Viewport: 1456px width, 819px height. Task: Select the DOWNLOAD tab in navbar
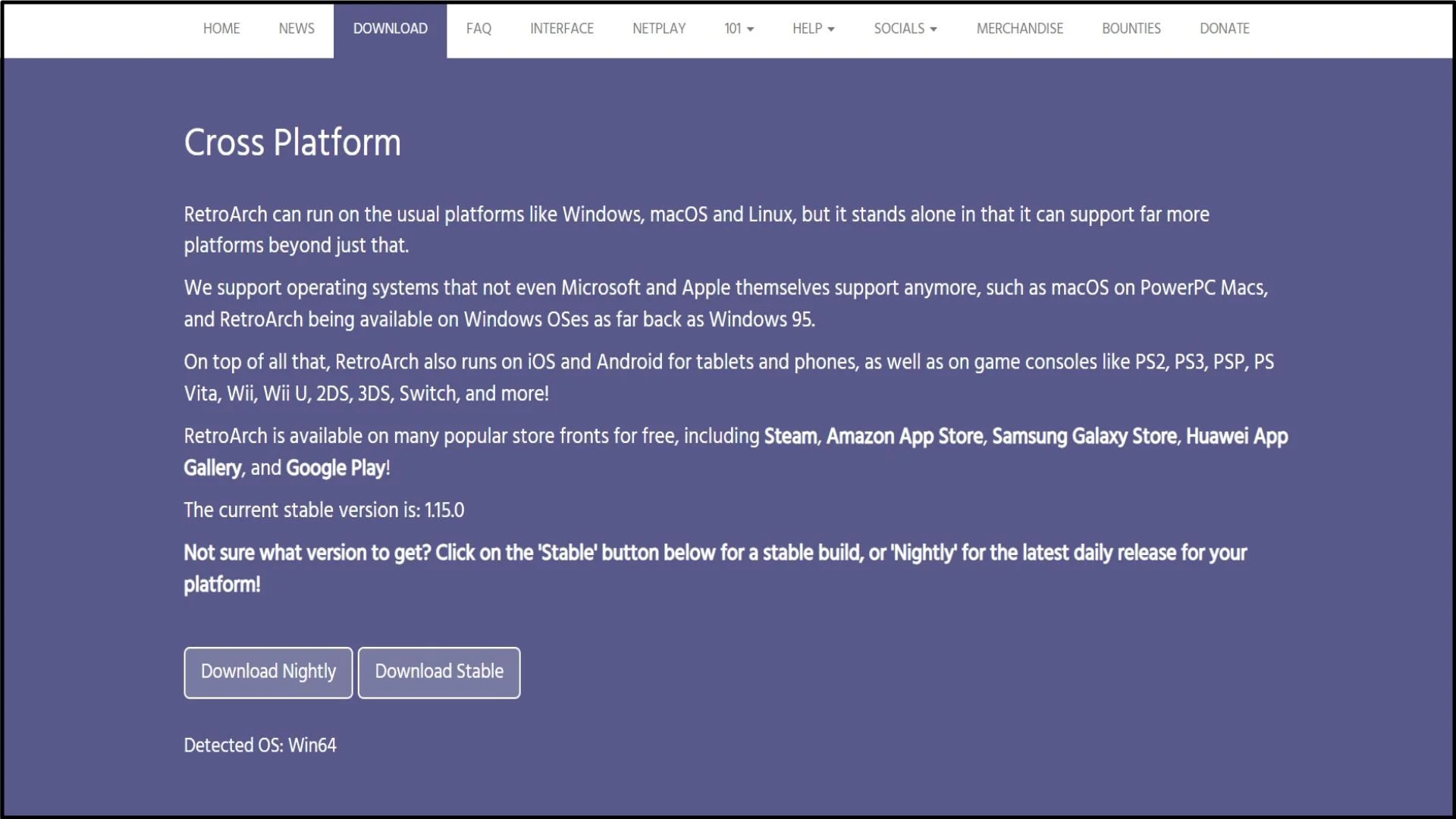(x=390, y=29)
